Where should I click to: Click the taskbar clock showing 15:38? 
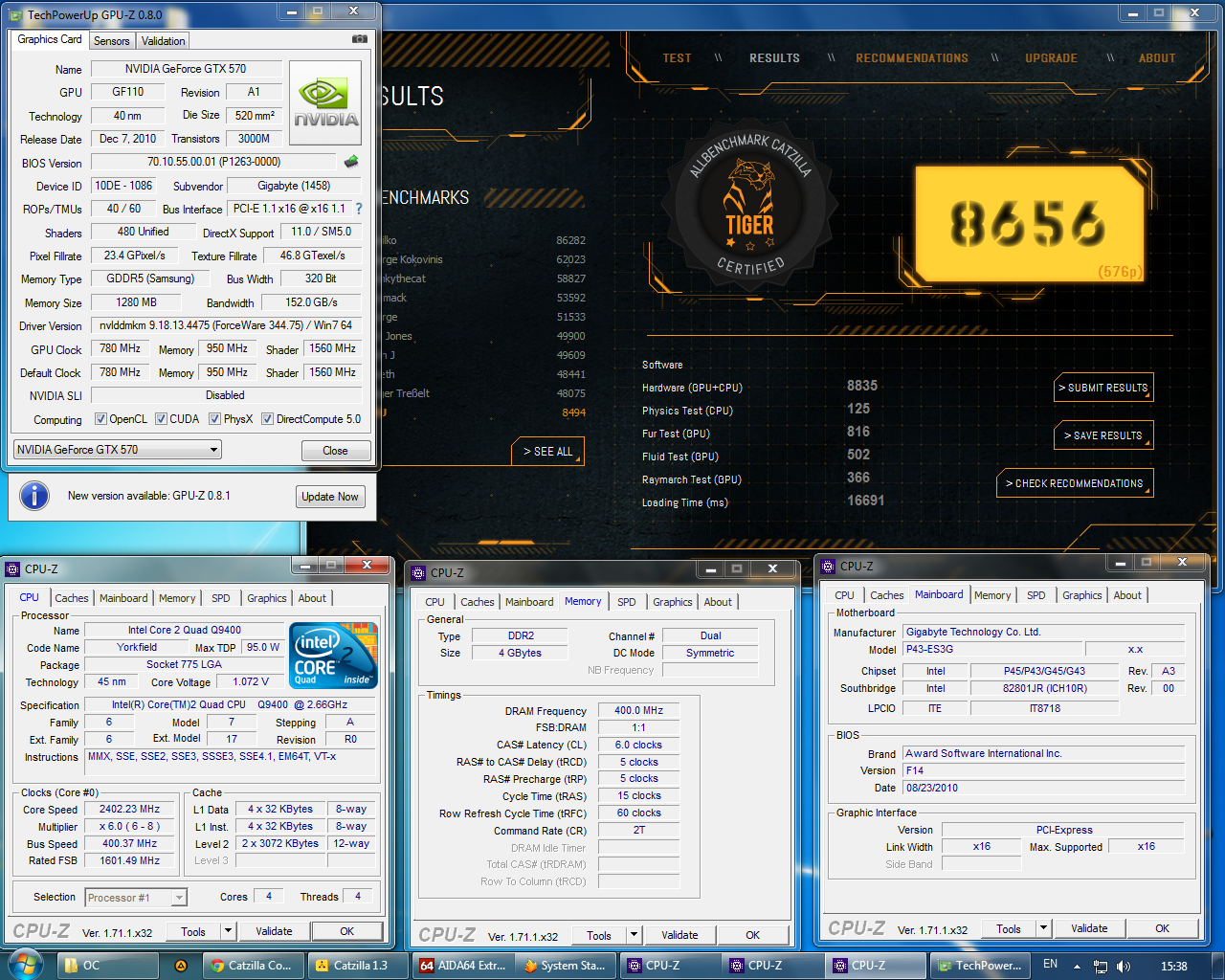1174,966
